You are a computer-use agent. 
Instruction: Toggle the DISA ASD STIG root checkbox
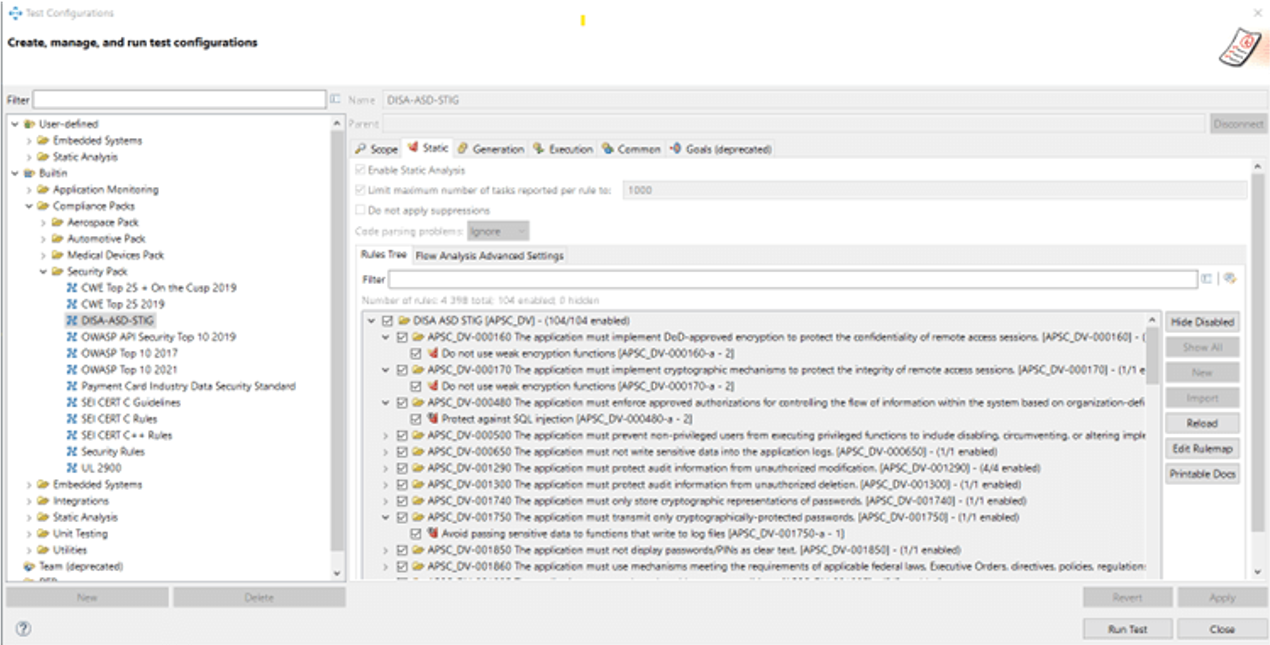click(387, 321)
